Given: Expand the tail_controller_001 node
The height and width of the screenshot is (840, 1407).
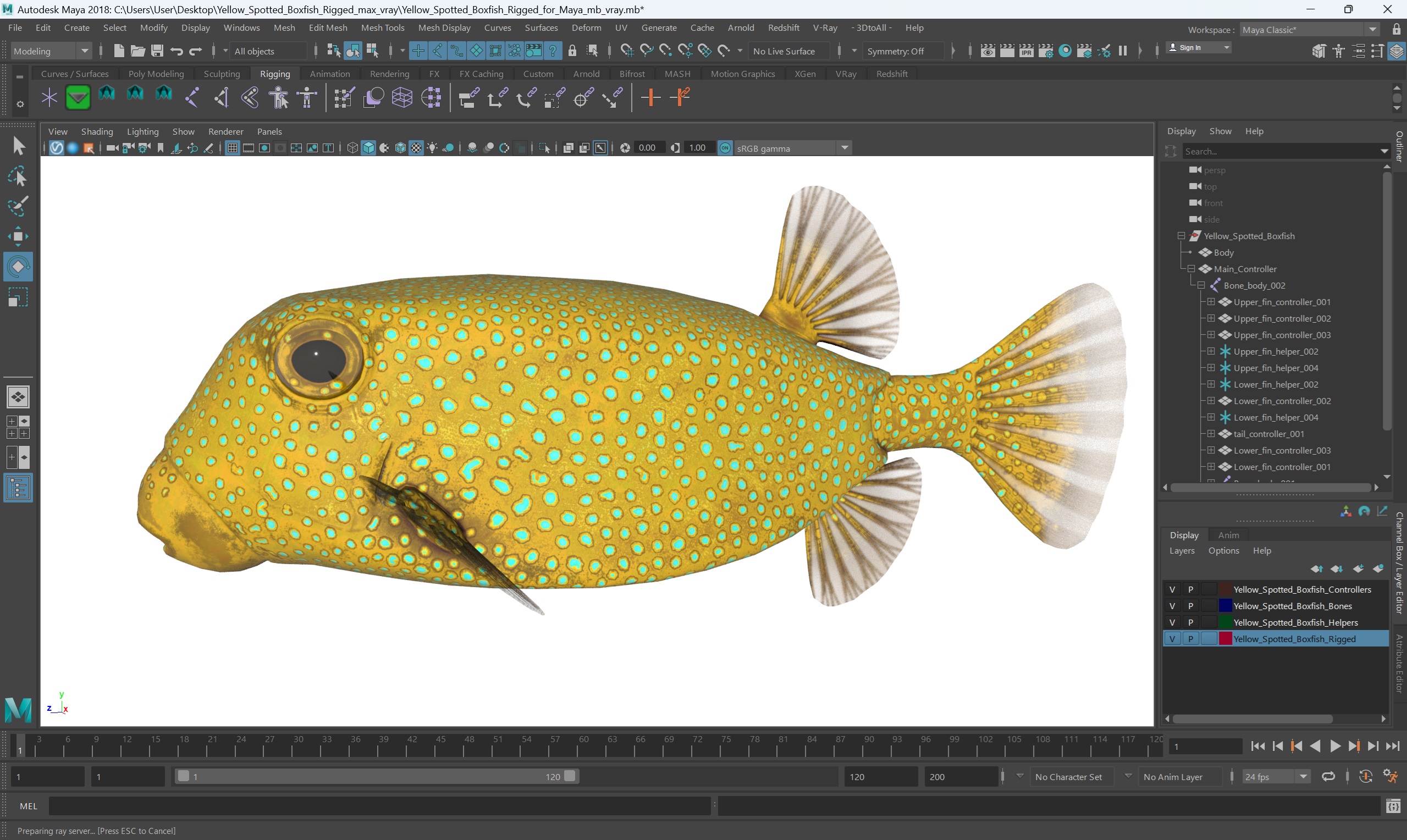Looking at the screenshot, I should coord(1211,433).
